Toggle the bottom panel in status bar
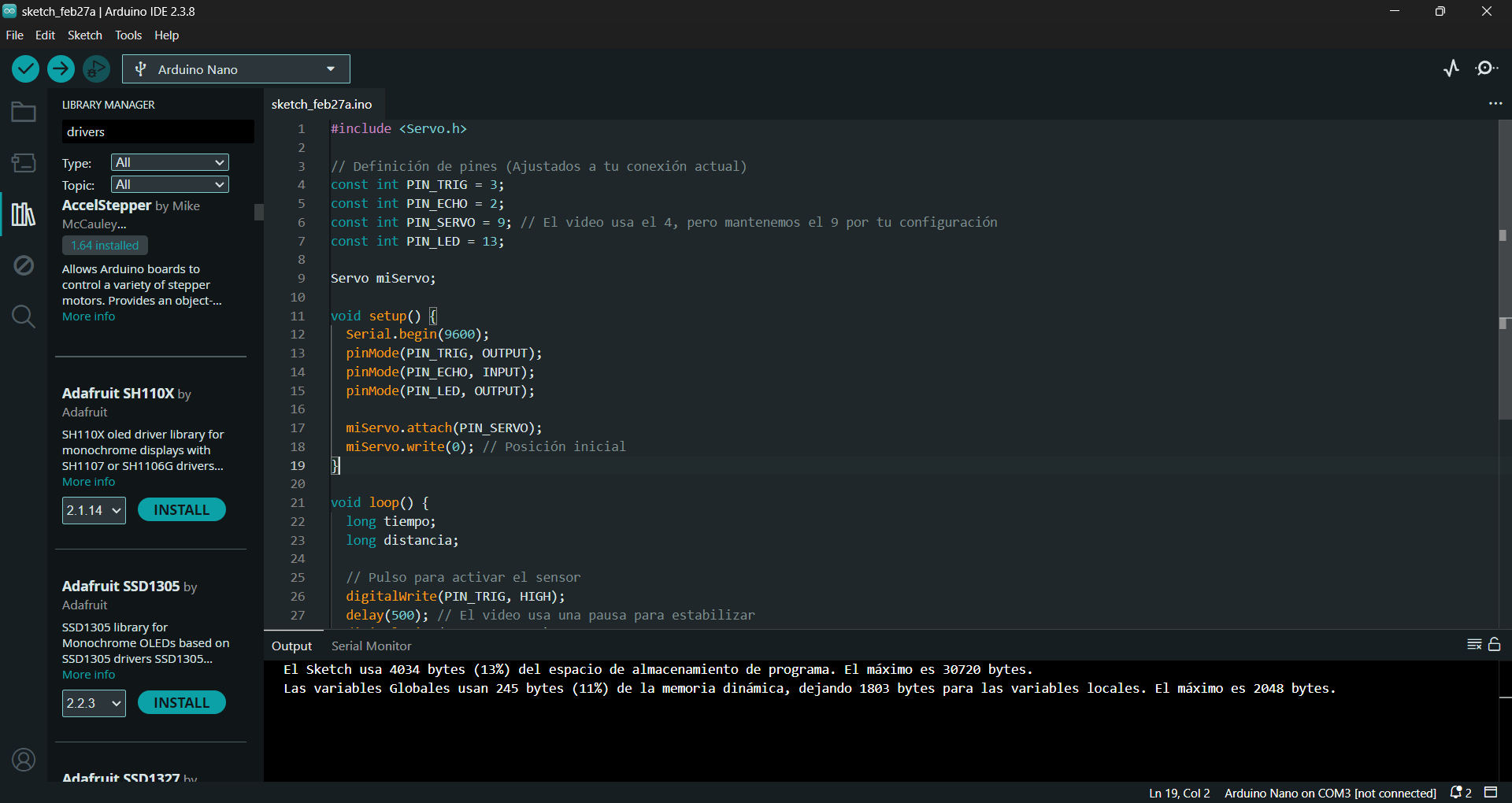This screenshot has height=803, width=1512. 1491,793
